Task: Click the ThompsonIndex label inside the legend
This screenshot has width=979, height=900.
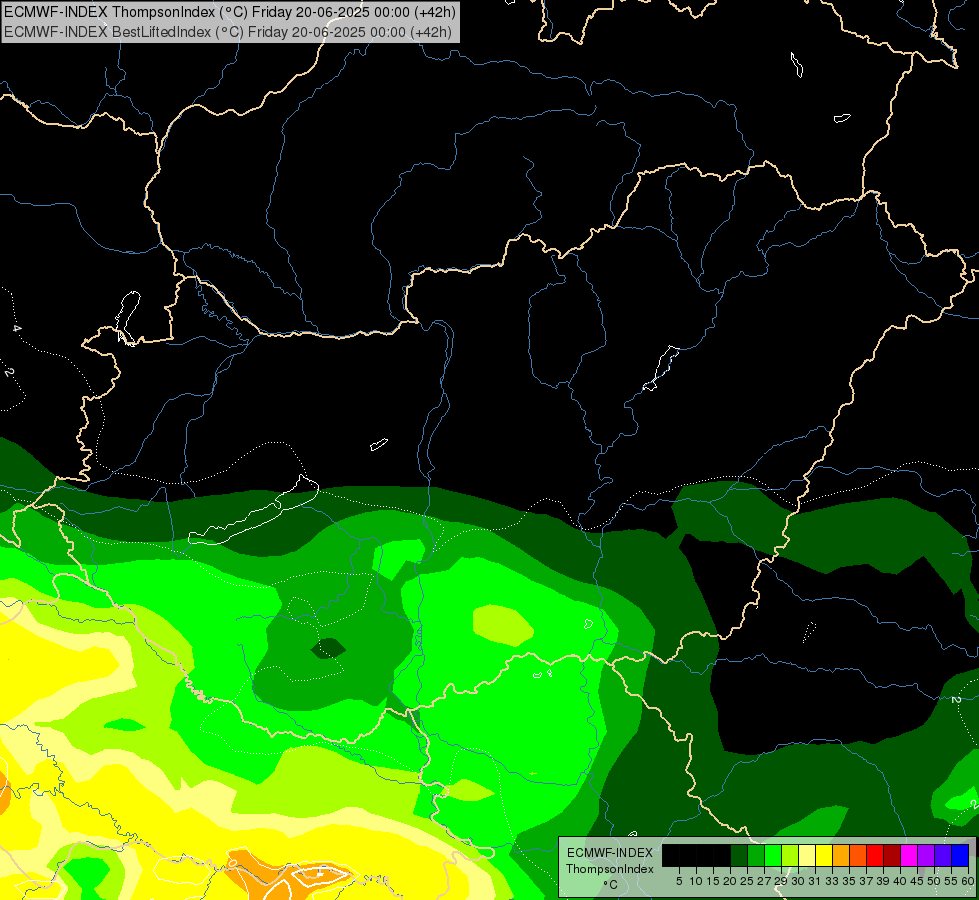Action: pyautogui.click(x=610, y=869)
